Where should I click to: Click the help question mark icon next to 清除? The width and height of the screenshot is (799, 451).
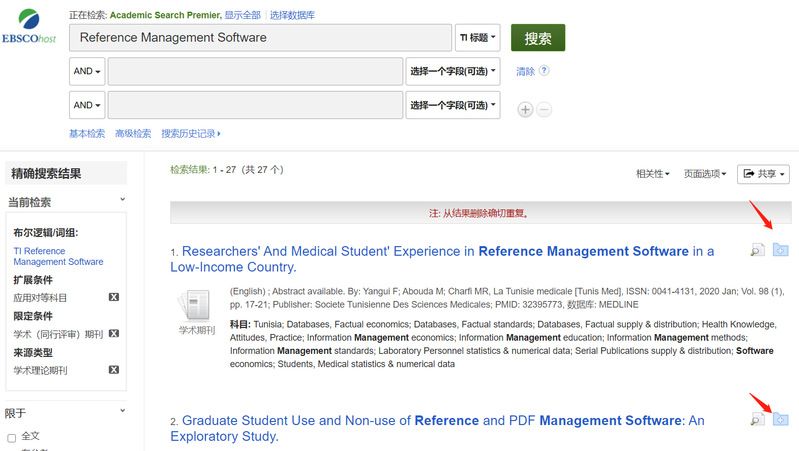pos(544,71)
